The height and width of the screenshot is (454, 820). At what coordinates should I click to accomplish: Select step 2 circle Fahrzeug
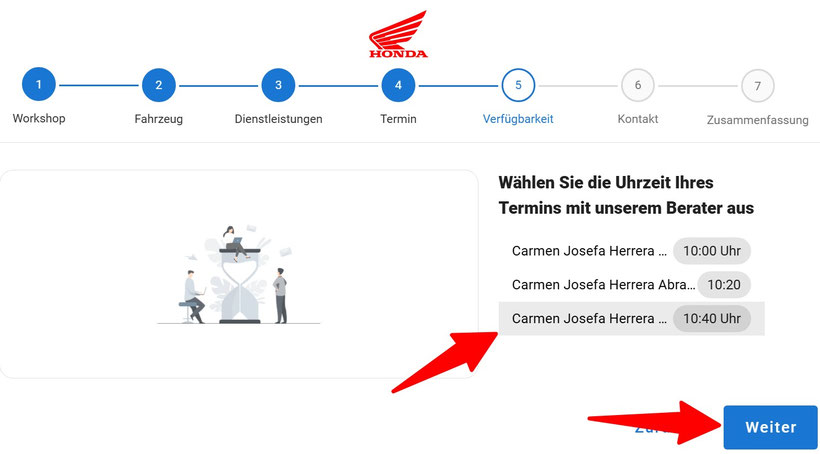tap(158, 85)
